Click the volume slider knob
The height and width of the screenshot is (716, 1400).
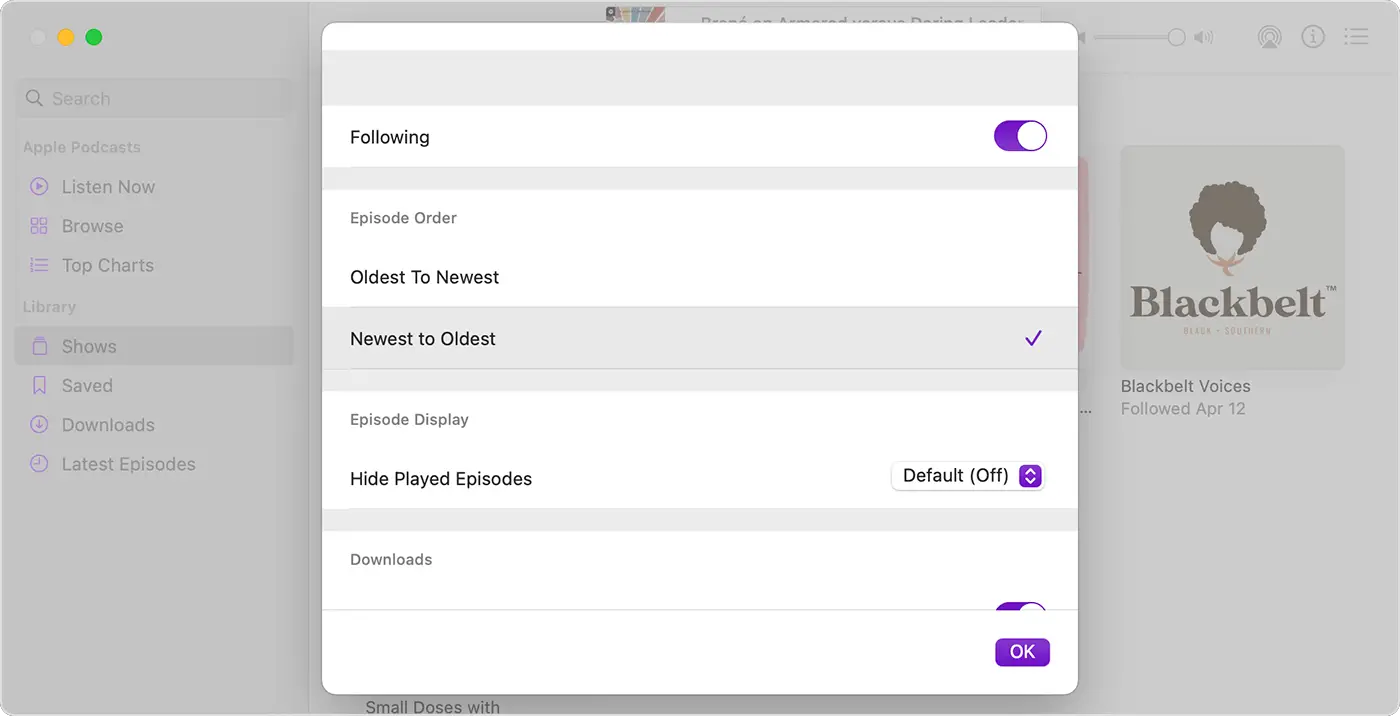[1176, 38]
